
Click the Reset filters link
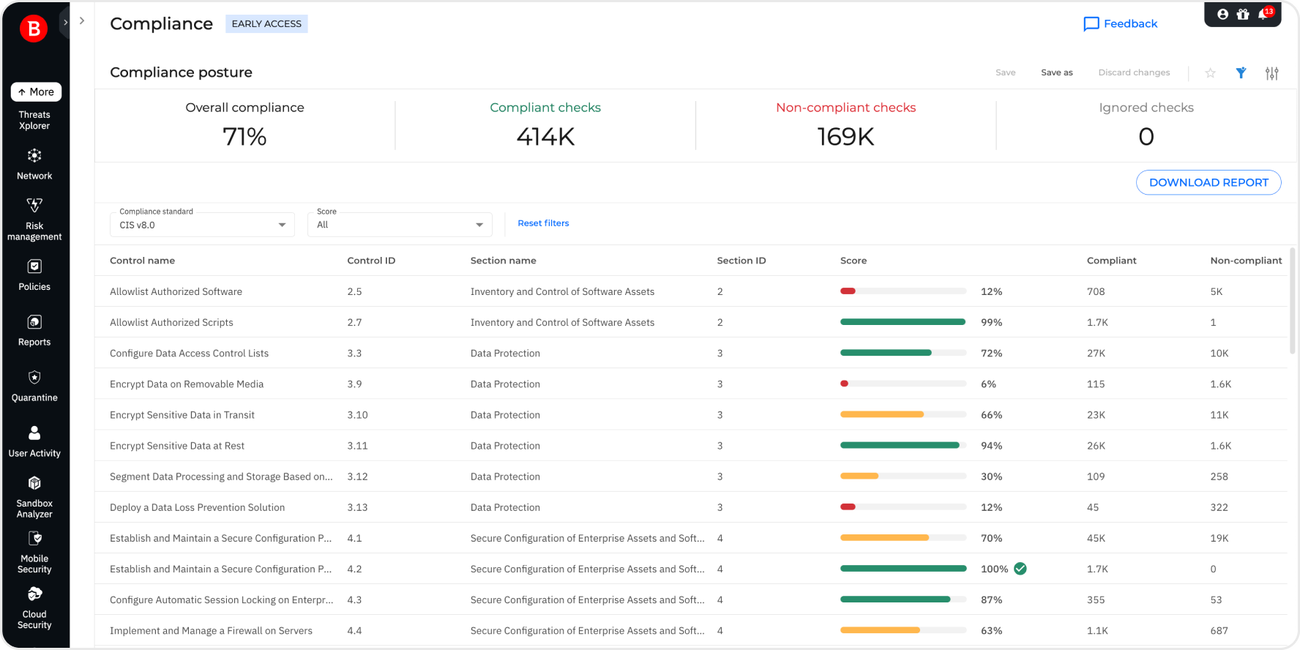(x=542, y=223)
